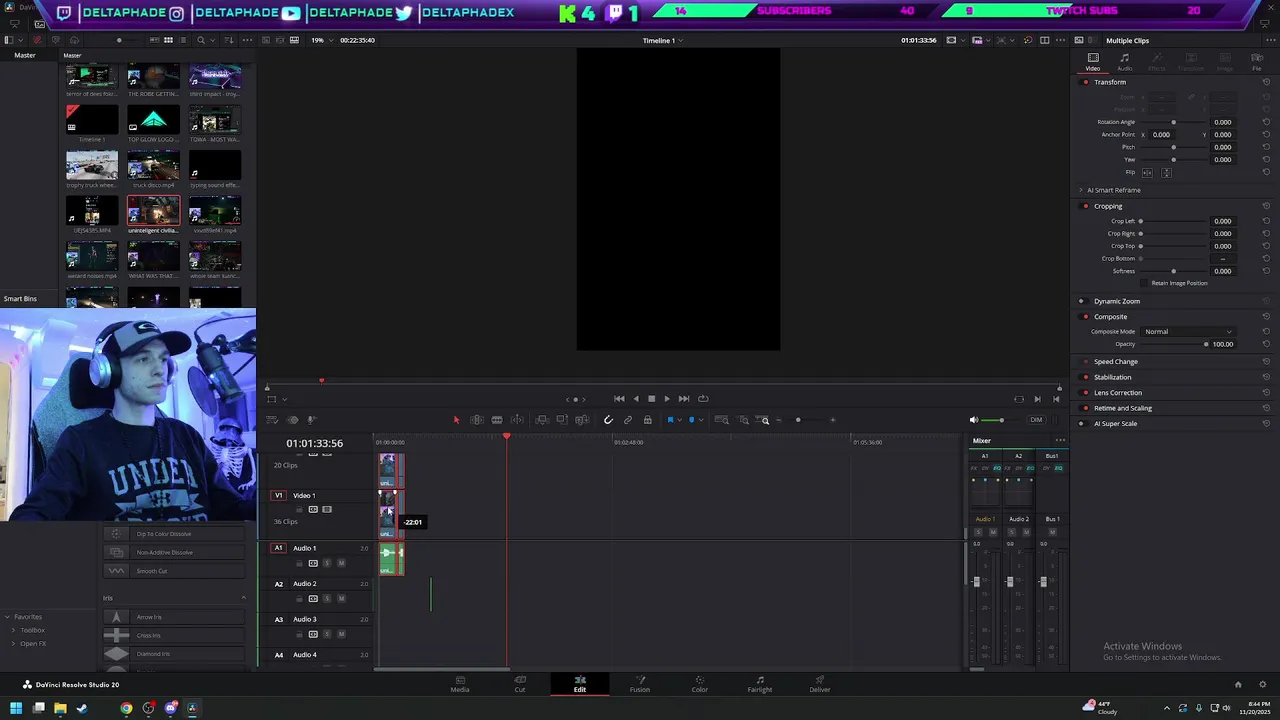Open Google Chrome from taskbar

click(x=126, y=708)
